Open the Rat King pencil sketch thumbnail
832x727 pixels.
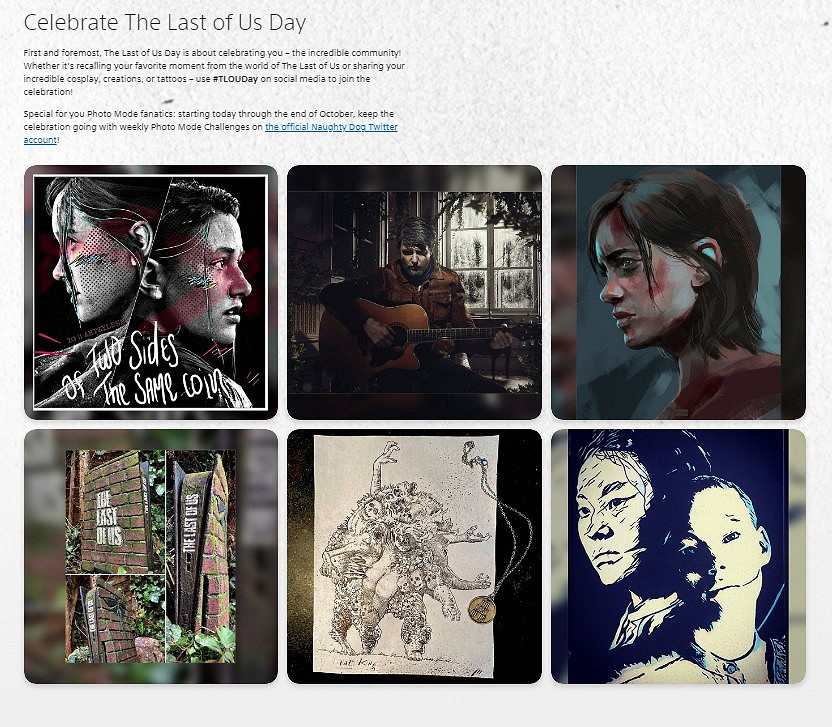pyautogui.click(x=414, y=557)
